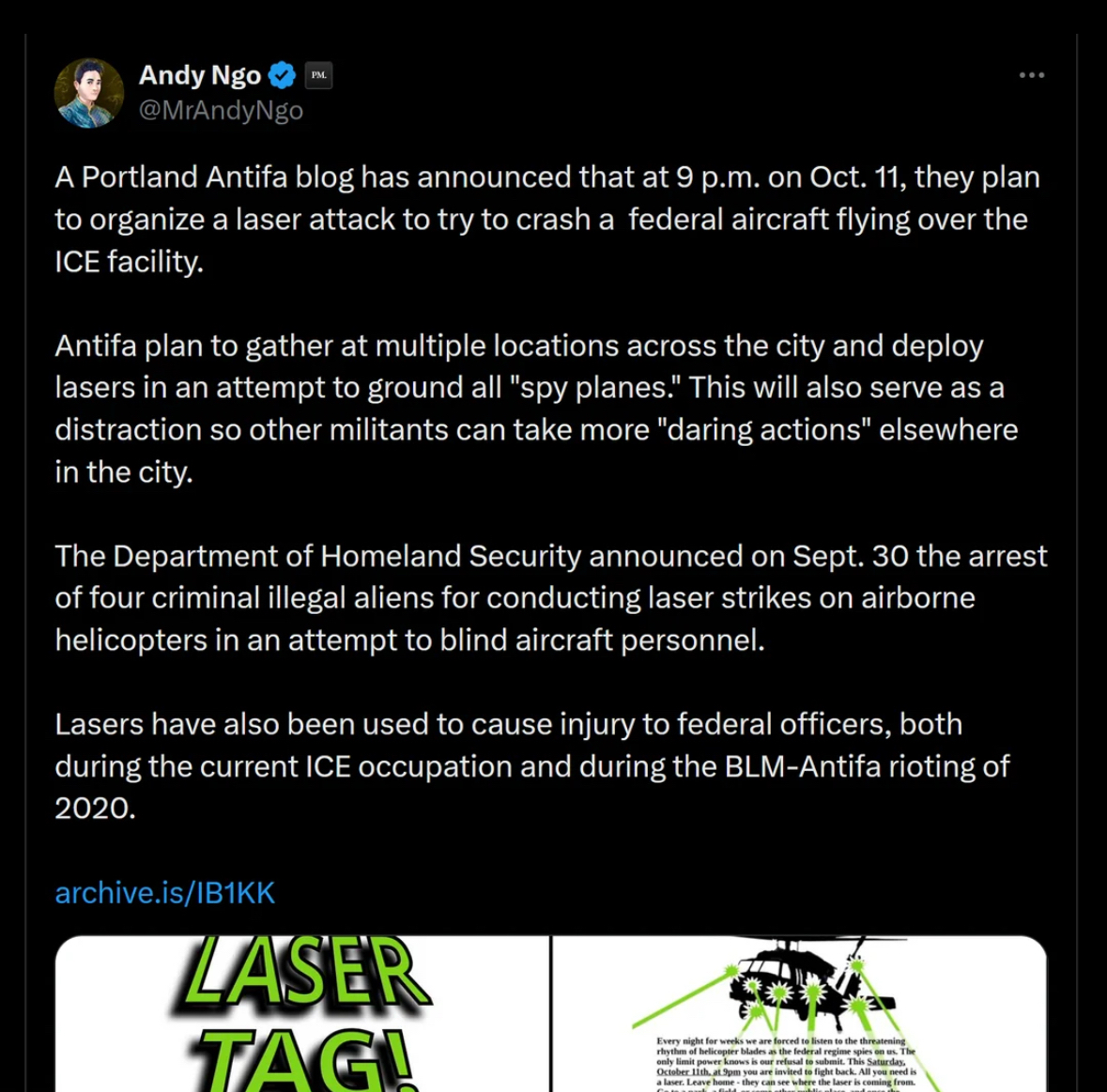Click the PM affiliation badge icon
This screenshot has height=1092, width=1107.
pyautogui.click(x=319, y=75)
